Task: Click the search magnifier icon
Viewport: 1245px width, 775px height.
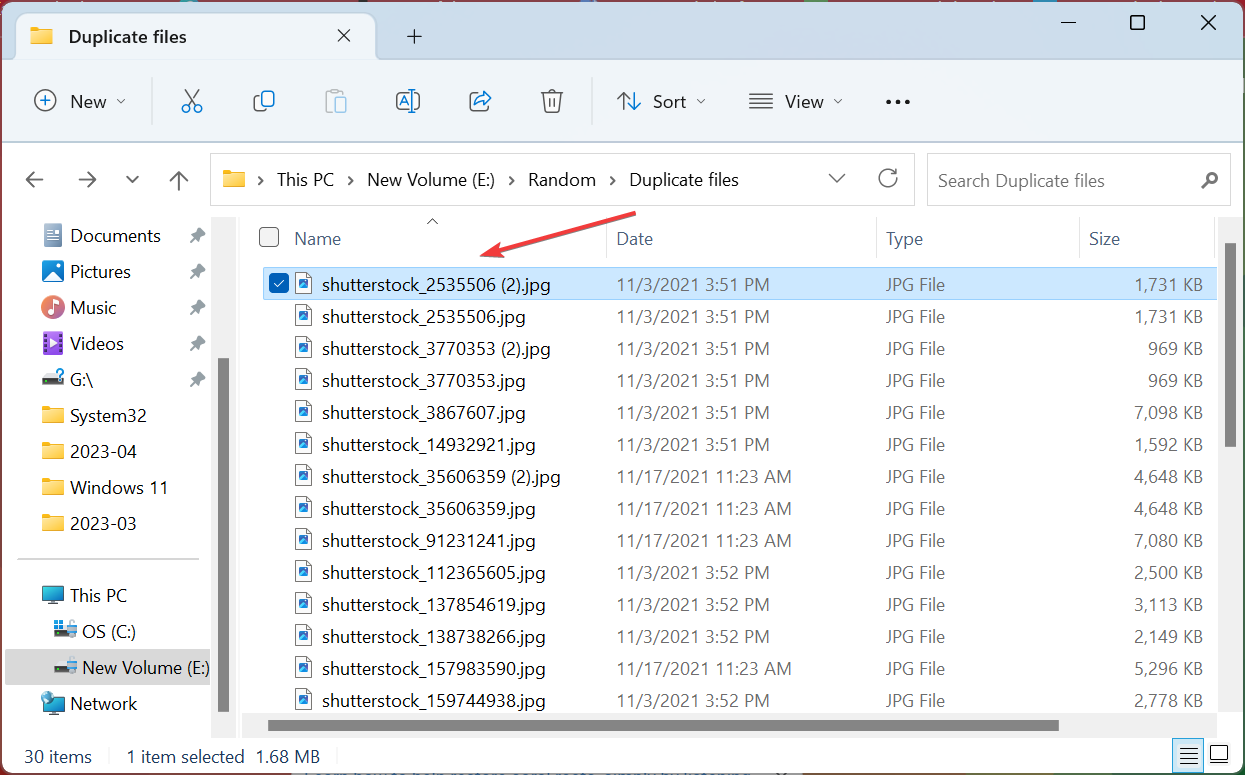Action: click(1209, 181)
